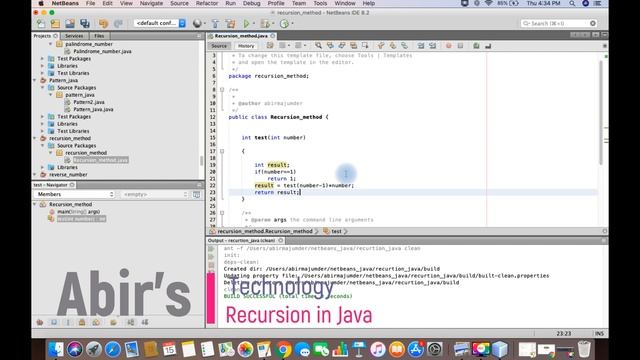Click the New Project toolbar icon
The height and width of the screenshot is (360, 640).
coord(55,24)
